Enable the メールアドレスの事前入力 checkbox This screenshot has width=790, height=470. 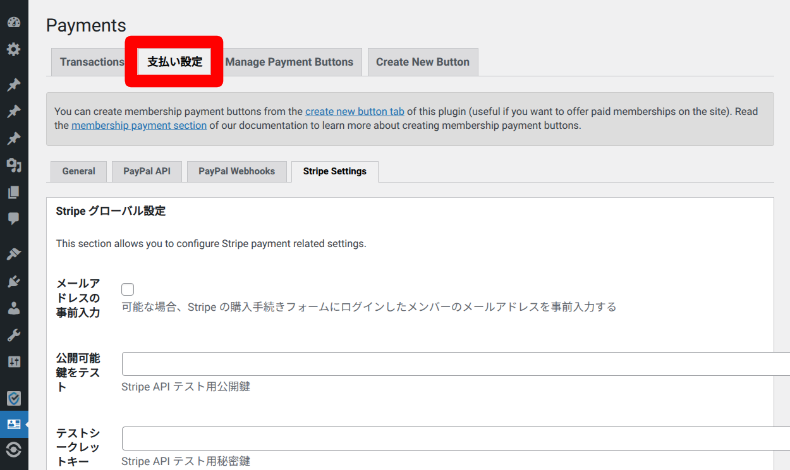point(127,289)
